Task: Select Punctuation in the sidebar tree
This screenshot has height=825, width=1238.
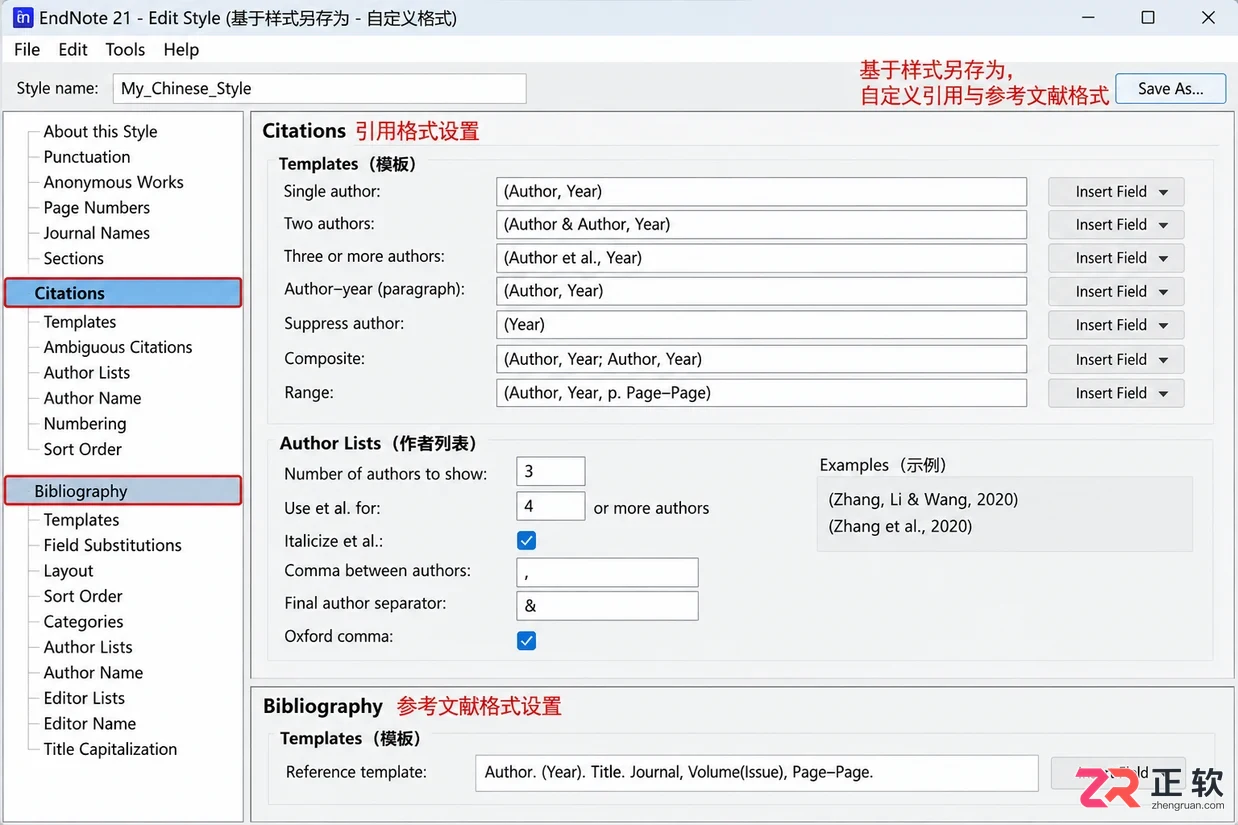Action: (87, 157)
